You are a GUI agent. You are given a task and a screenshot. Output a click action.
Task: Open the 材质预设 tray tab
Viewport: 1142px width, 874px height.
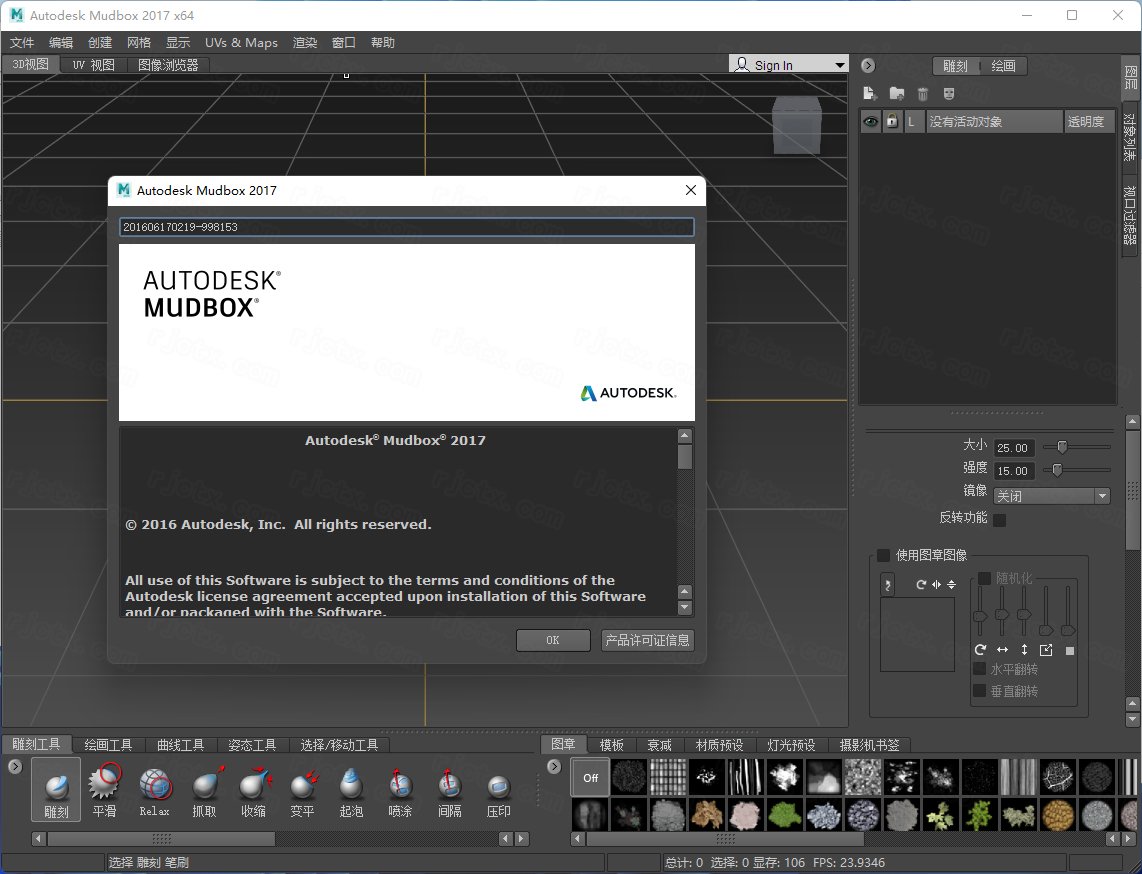click(x=719, y=744)
